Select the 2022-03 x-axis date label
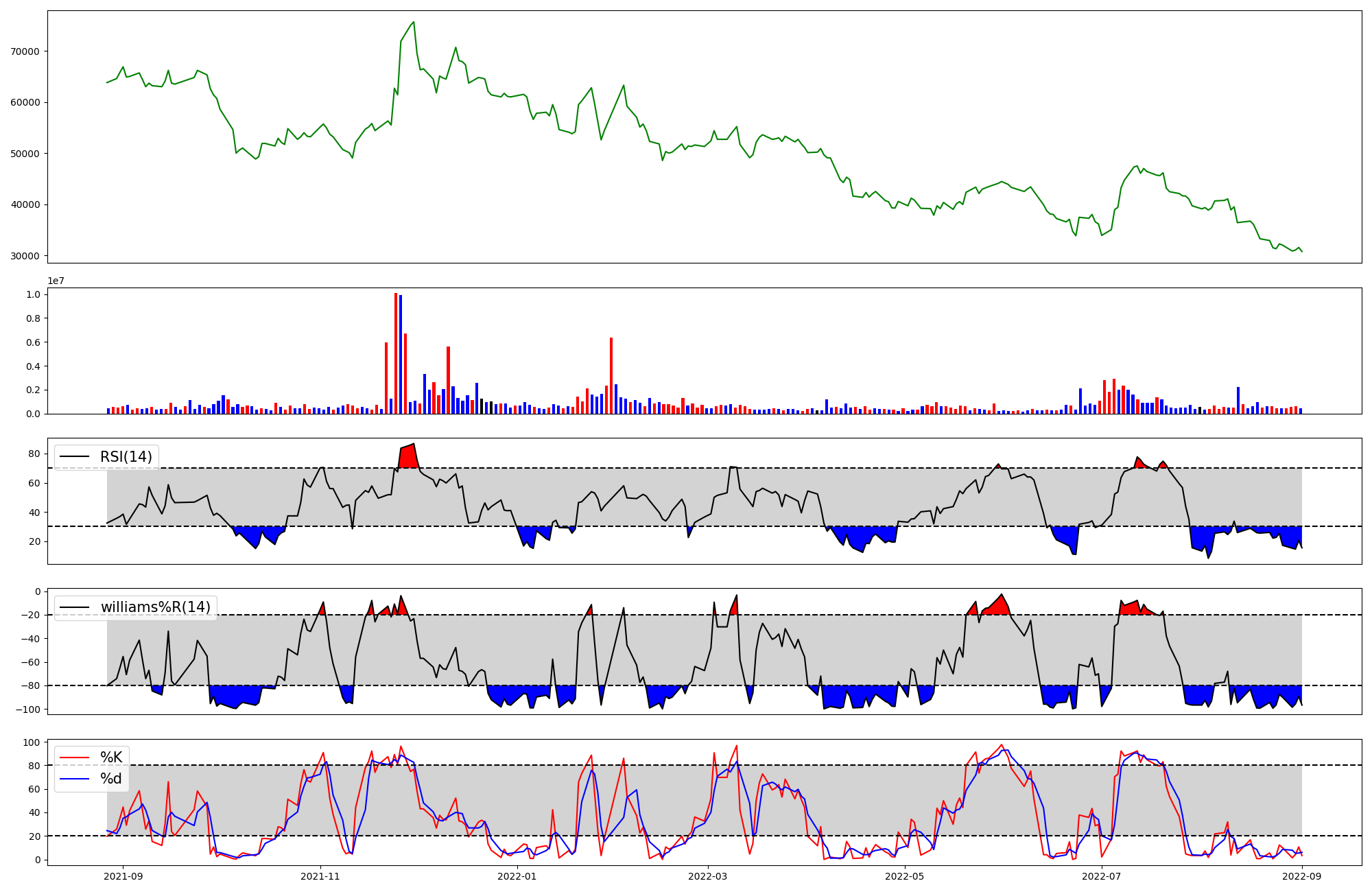Viewport: 1372px width, 892px height. (707, 876)
